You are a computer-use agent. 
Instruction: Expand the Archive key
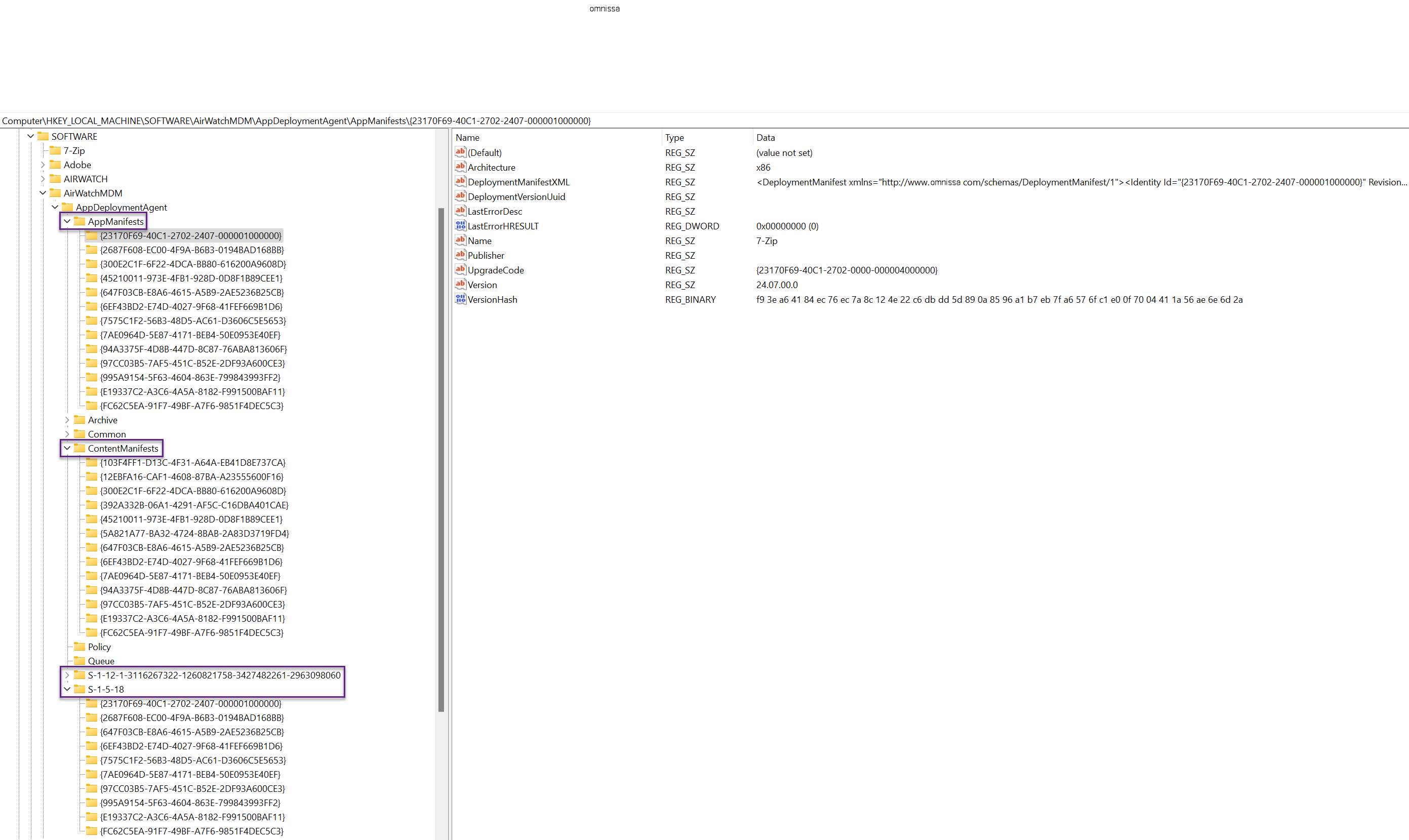point(67,420)
